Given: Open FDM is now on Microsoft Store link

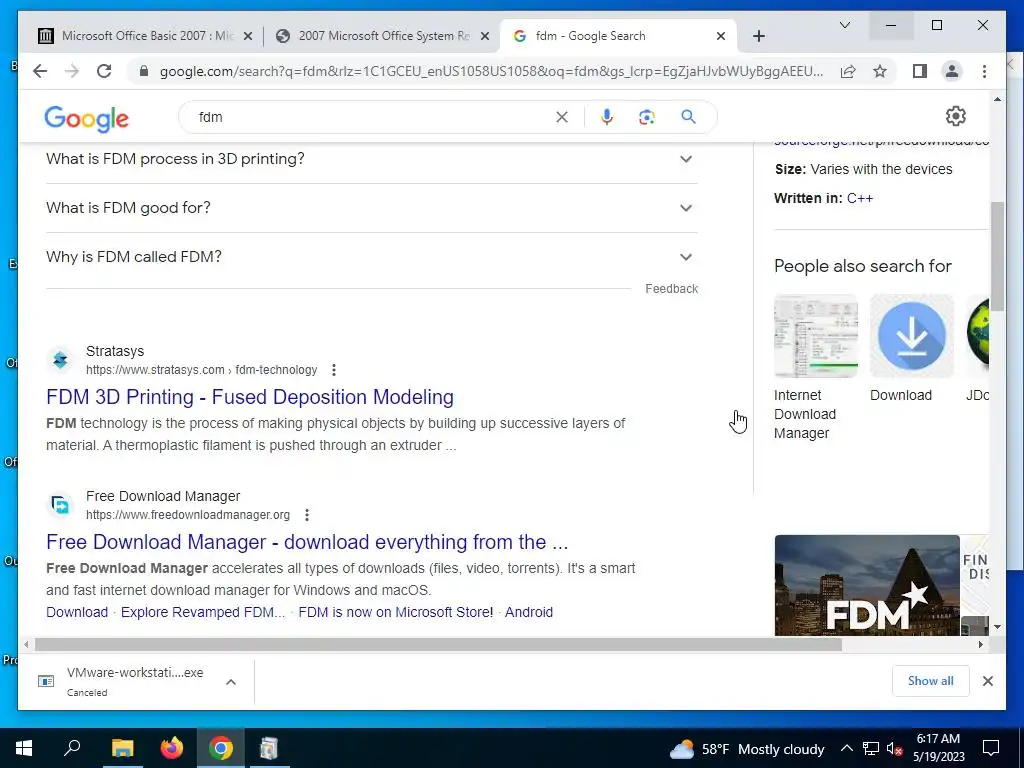Looking at the screenshot, I should tap(396, 613).
